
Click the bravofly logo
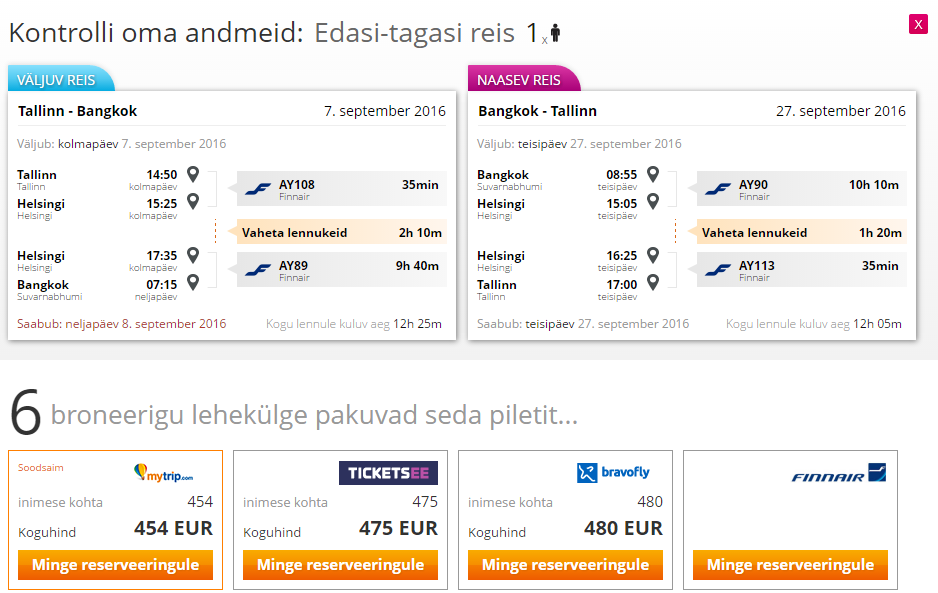pyautogui.click(x=613, y=472)
